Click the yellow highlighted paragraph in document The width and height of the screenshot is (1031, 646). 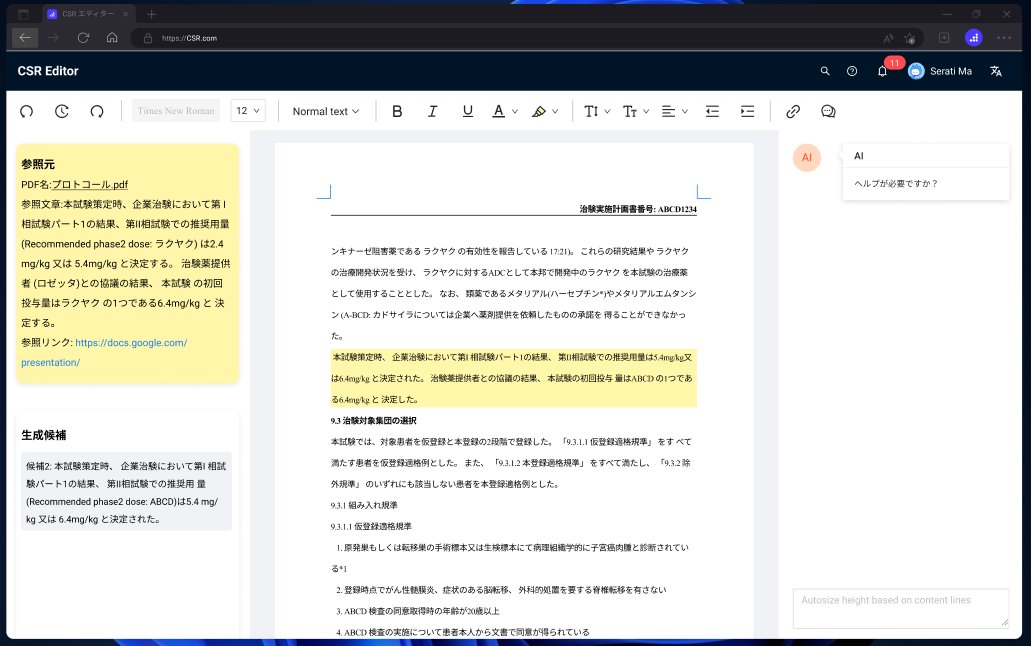click(x=514, y=378)
